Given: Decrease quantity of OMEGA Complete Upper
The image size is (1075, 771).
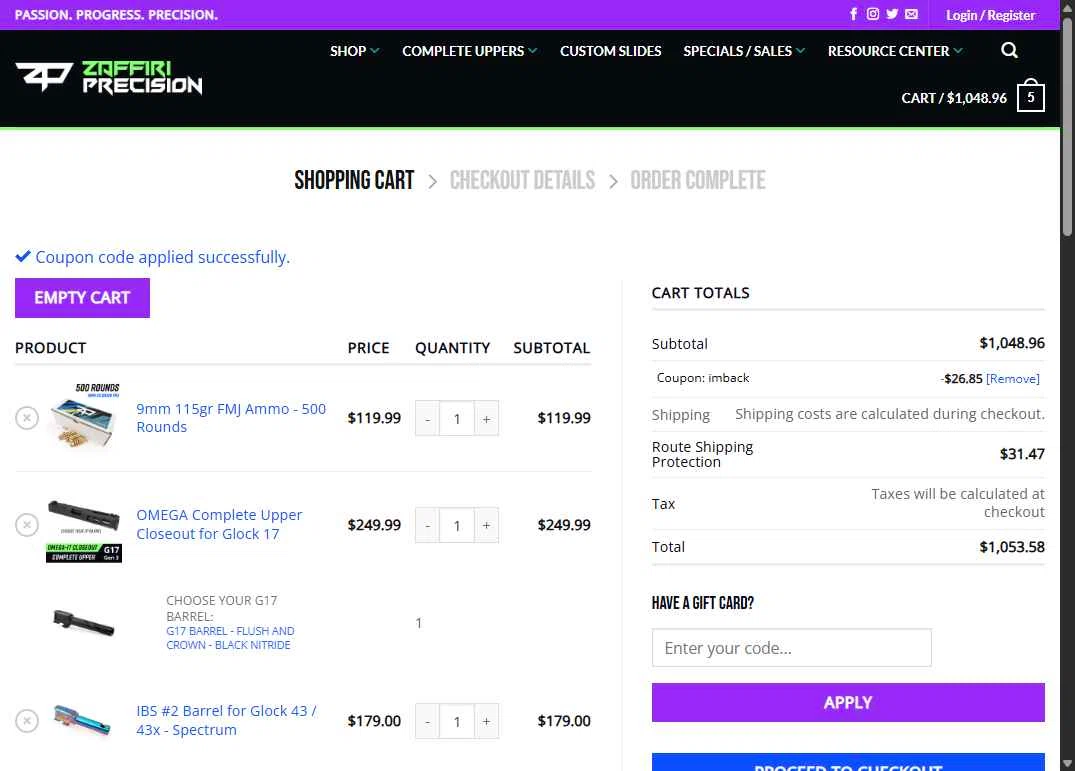Looking at the screenshot, I should [427, 526].
